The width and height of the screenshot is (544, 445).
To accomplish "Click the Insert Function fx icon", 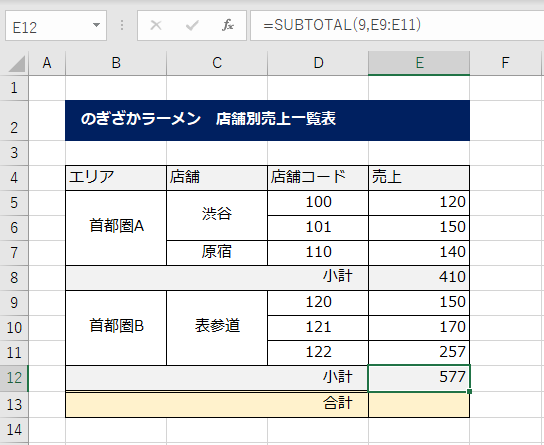I will (228, 25).
